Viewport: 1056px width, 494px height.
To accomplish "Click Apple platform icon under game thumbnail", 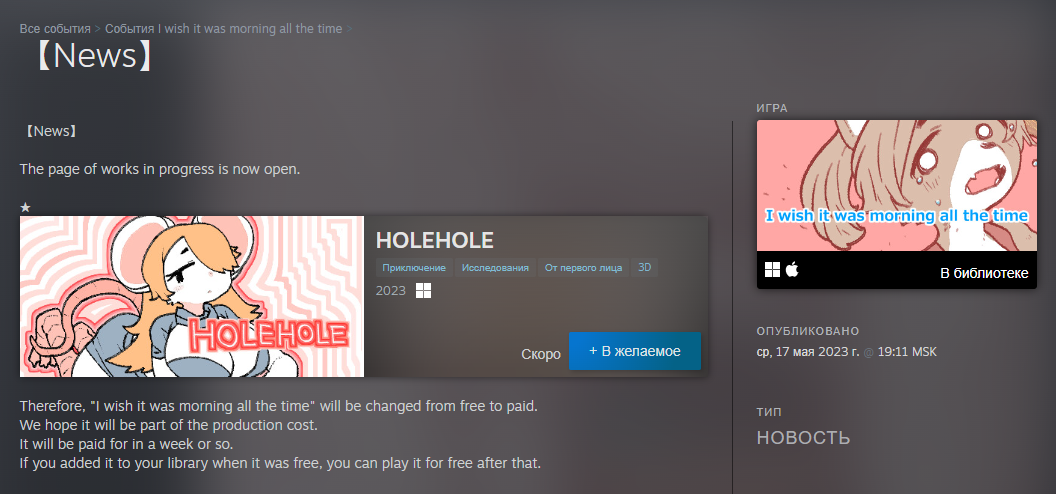I will point(792,270).
